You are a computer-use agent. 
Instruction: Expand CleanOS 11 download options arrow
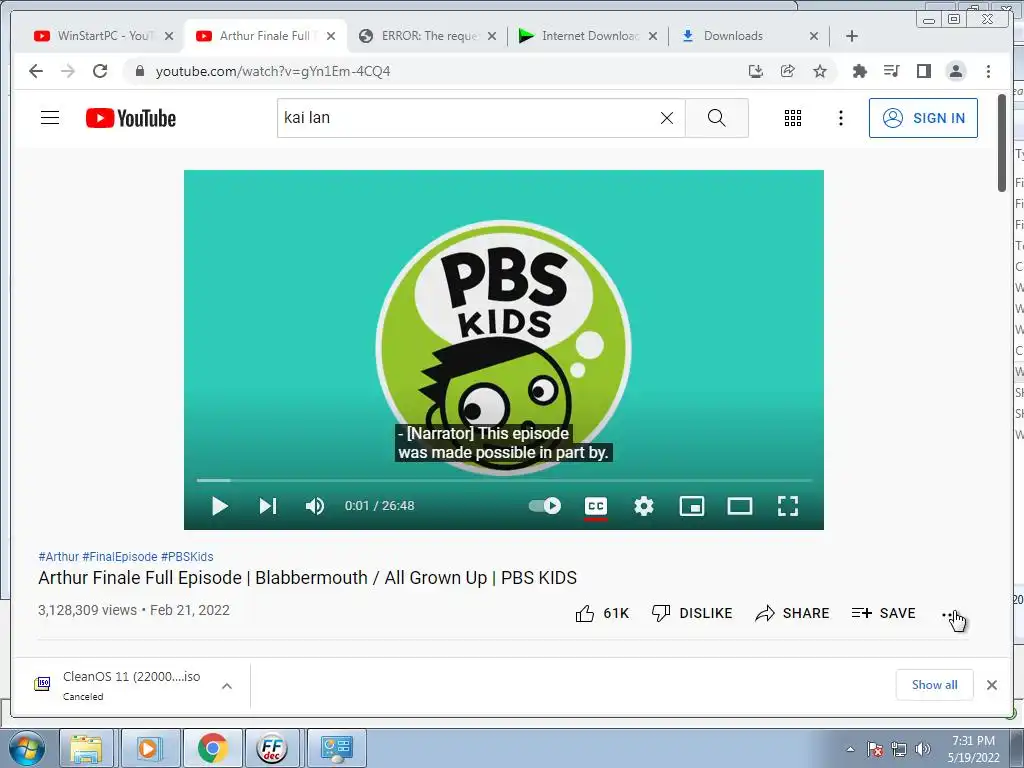coord(227,686)
